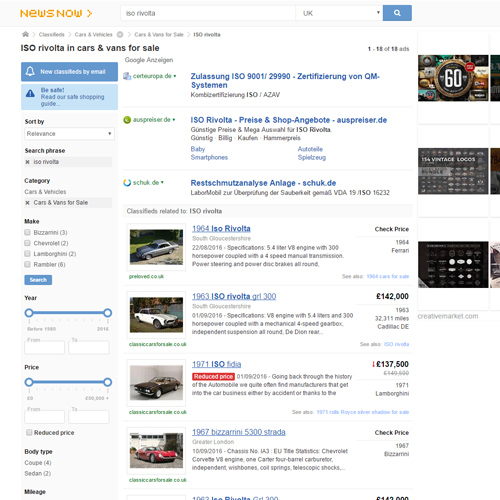
Task: Filter by Sedan body type
Action: (x=38, y=473)
